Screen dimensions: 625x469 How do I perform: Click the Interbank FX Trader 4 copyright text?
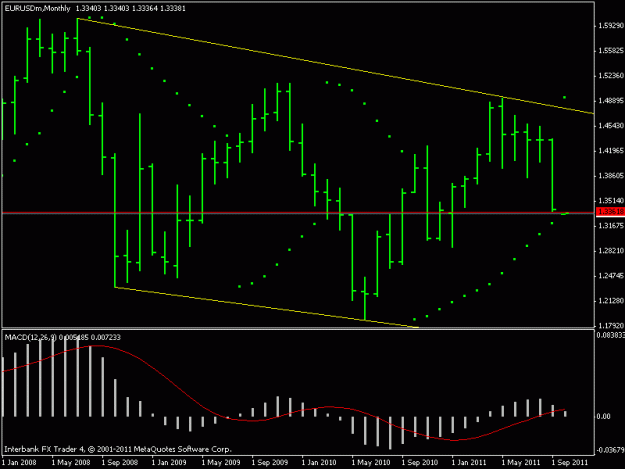click(x=118, y=449)
